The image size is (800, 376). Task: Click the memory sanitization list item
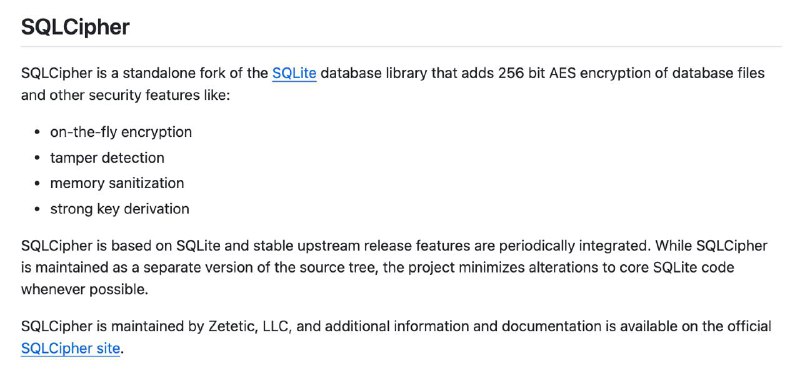(117, 183)
